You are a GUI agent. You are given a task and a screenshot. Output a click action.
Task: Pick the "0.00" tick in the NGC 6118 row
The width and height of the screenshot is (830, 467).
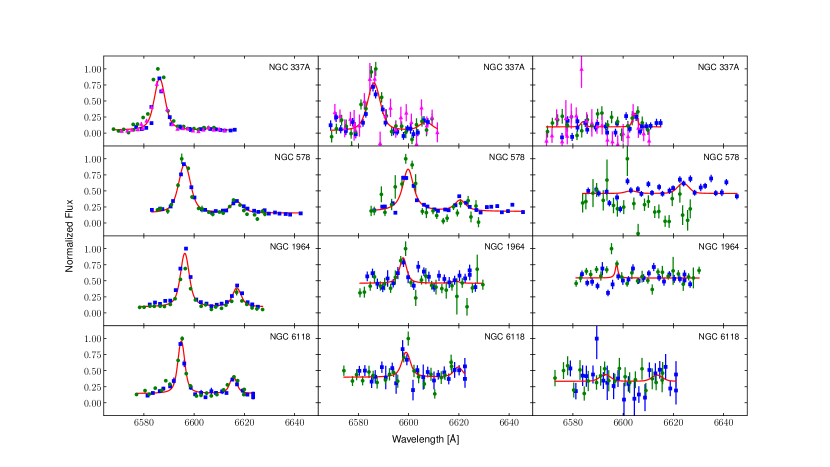click(93, 403)
